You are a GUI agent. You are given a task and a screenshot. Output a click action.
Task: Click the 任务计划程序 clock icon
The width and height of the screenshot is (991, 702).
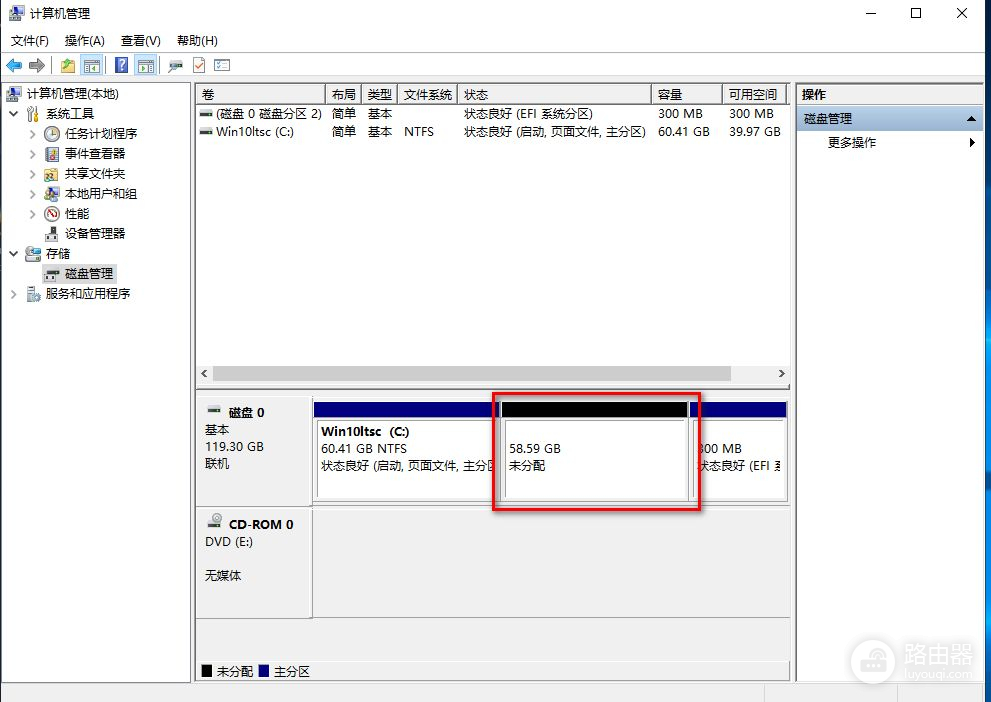click(x=52, y=134)
